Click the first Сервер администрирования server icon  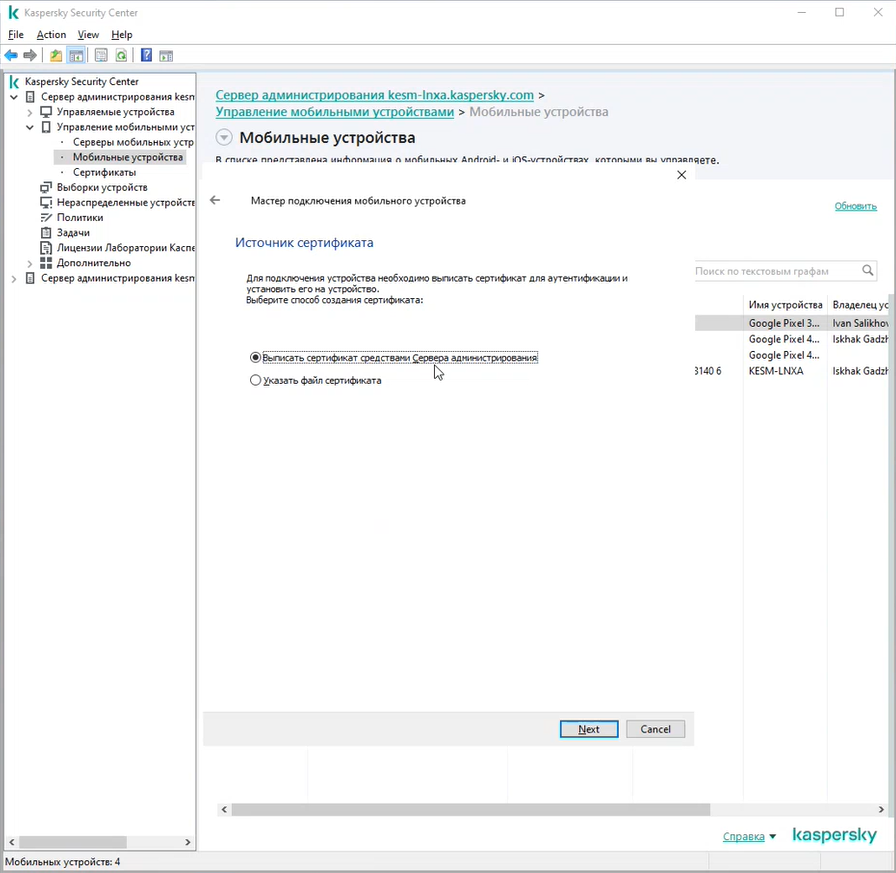tap(31, 97)
